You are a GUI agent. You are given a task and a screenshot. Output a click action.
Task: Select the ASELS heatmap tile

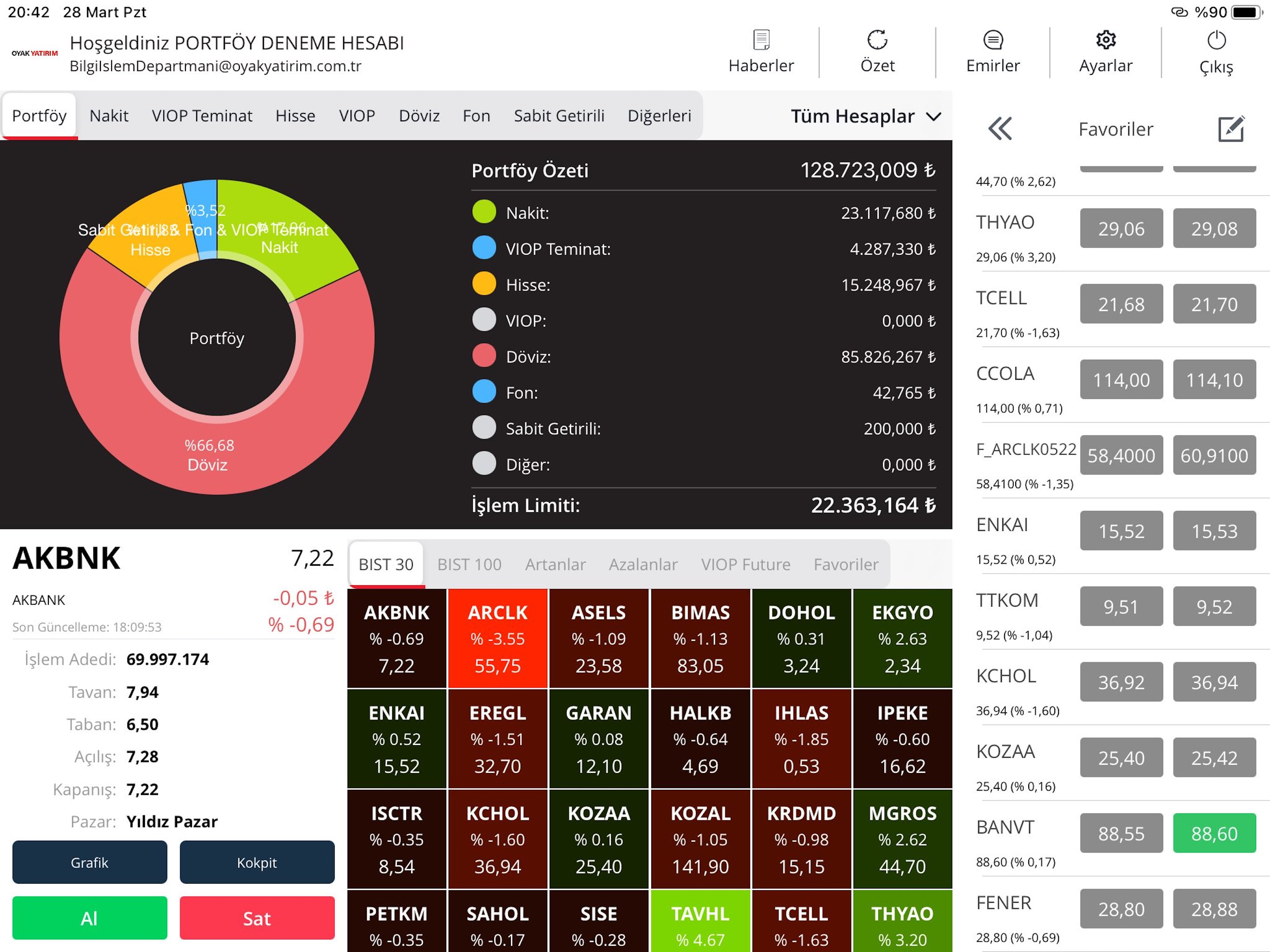tap(599, 639)
